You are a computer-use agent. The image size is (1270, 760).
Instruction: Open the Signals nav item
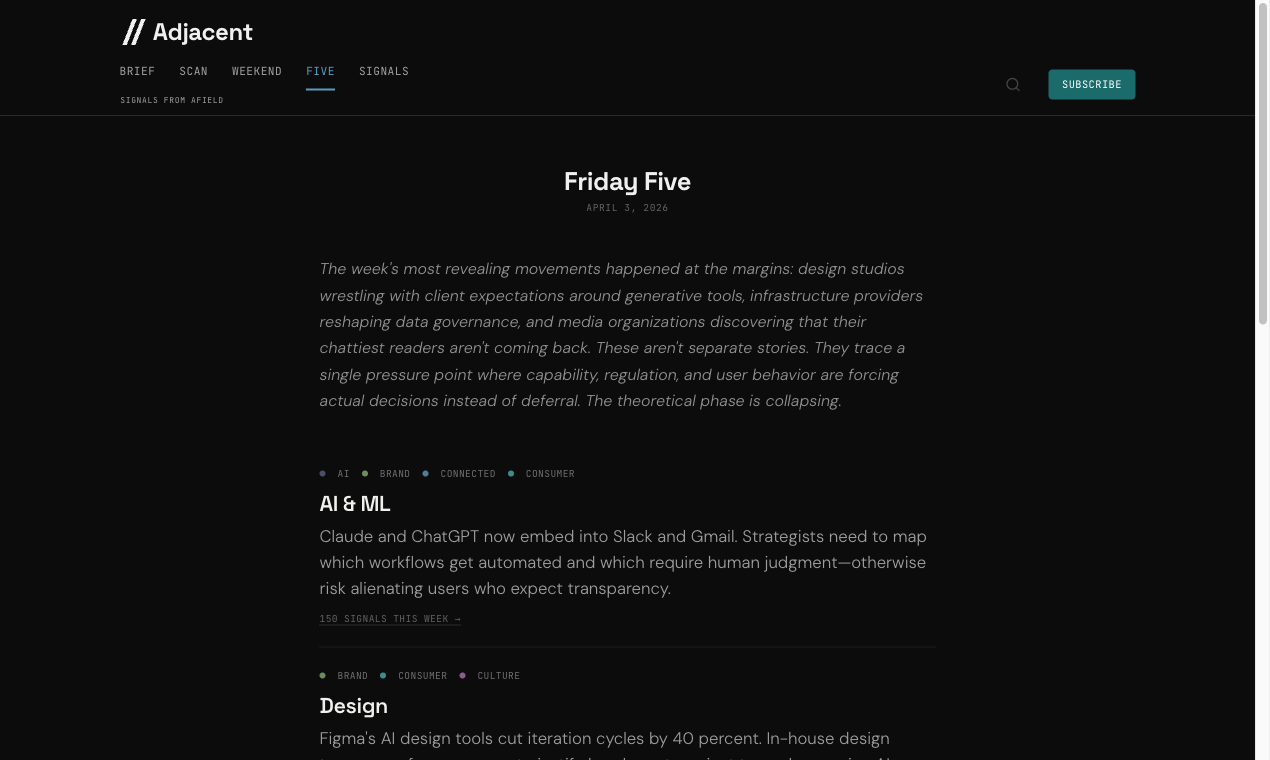point(384,71)
